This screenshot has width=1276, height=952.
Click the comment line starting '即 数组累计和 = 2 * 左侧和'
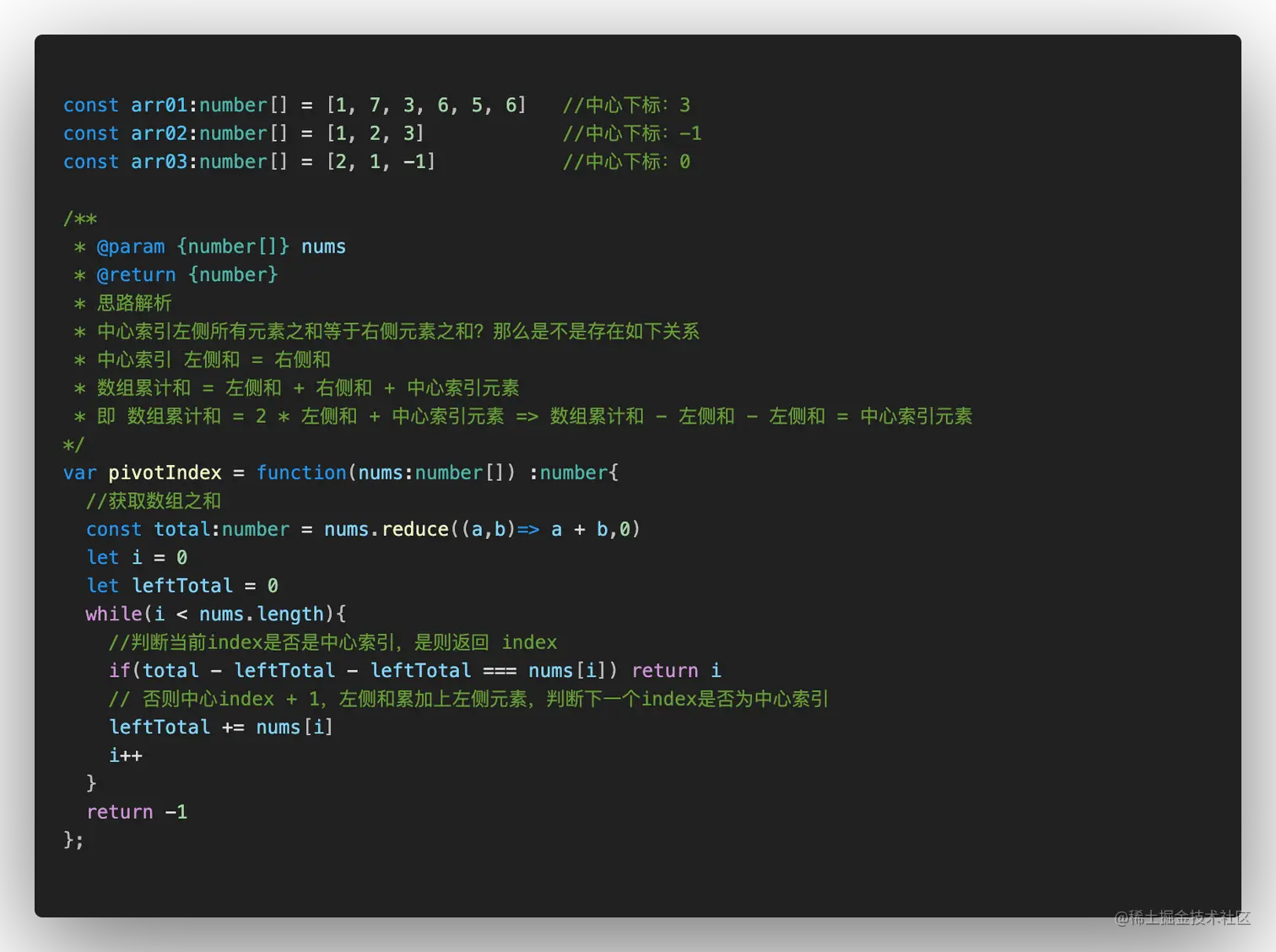click(523, 416)
